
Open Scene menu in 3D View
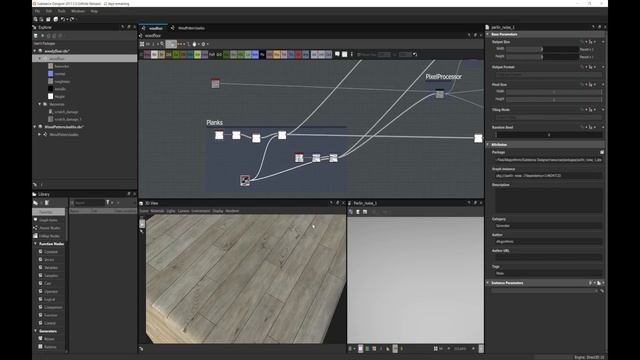[x=144, y=211]
